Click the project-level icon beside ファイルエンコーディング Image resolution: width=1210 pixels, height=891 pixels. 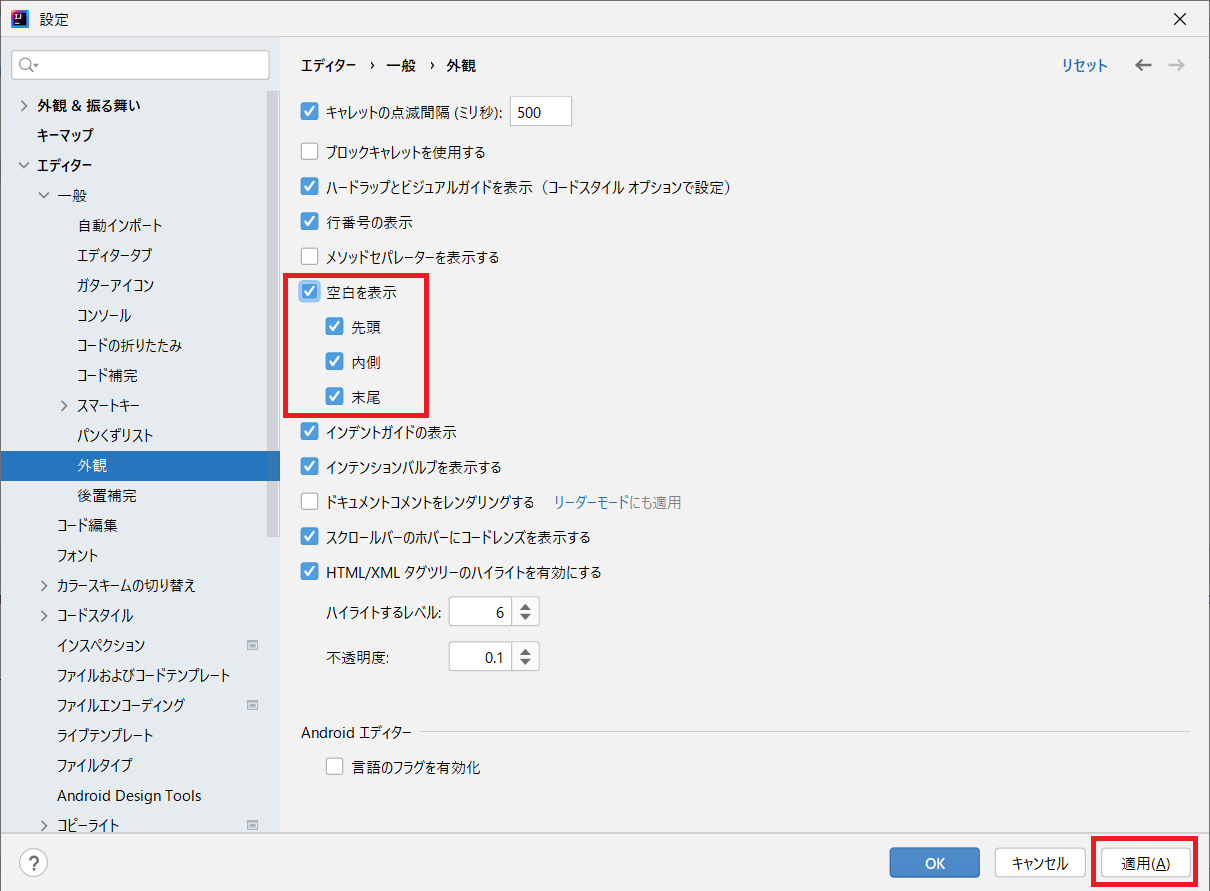[x=252, y=705]
